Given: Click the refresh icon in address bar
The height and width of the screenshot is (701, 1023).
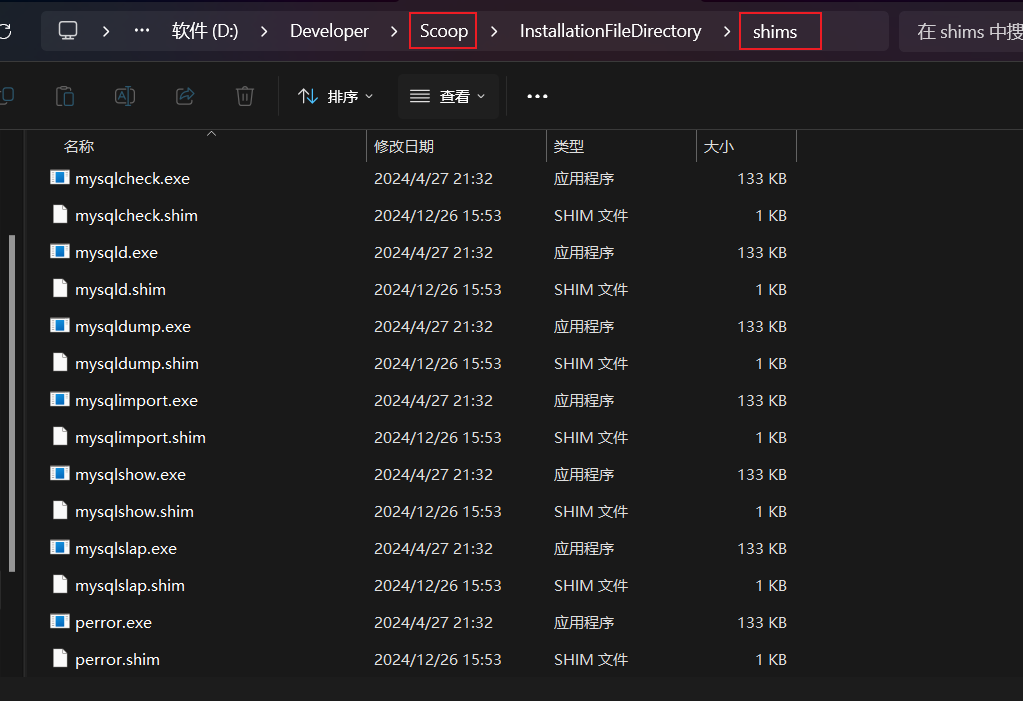Looking at the screenshot, I should tap(5, 31).
